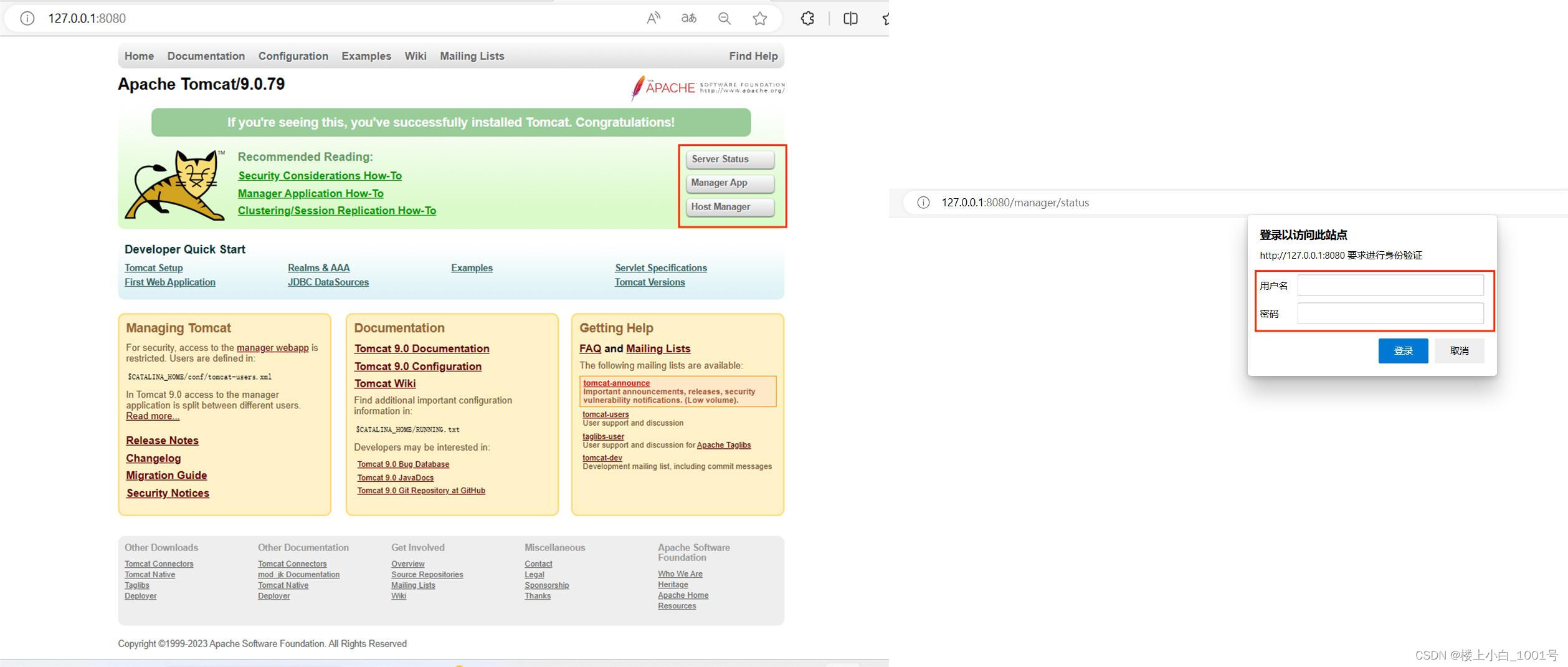The image size is (1568, 667).
Task: Click the zoom magnifier icon in address bar
Action: pos(724,18)
